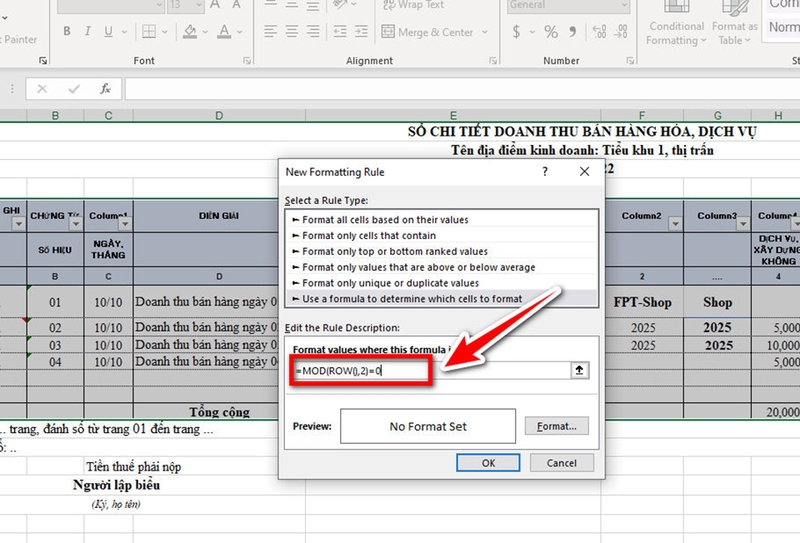Click the Format... button in dialog
The height and width of the screenshot is (543, 800).
(x=557, y=426)
